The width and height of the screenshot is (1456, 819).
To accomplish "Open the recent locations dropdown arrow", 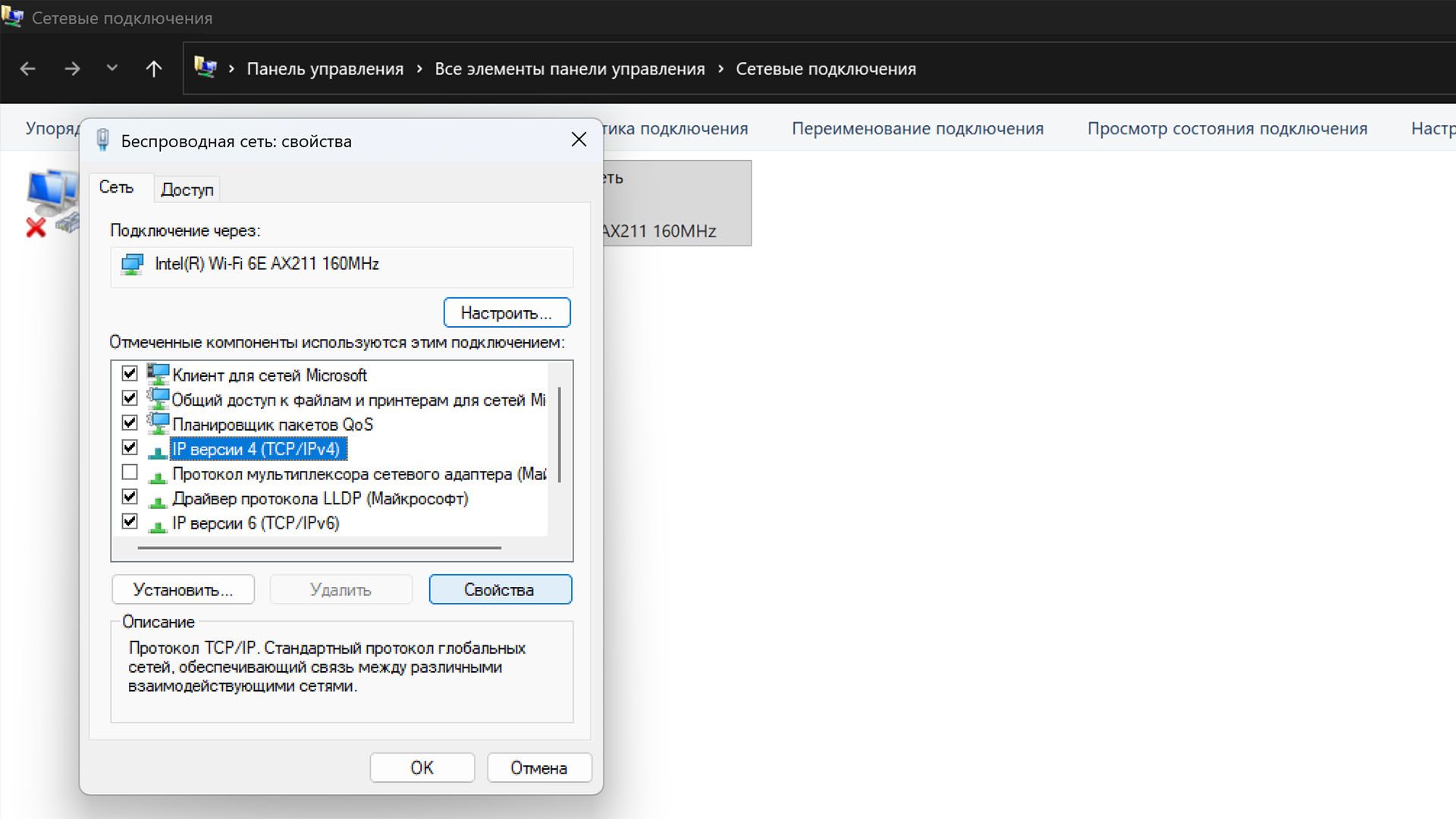I will pos(112,68).
